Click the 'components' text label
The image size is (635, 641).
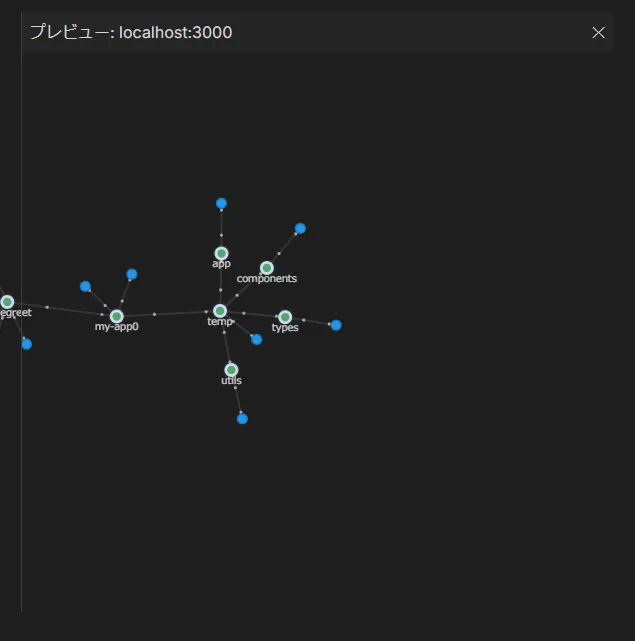click(267, 279)
